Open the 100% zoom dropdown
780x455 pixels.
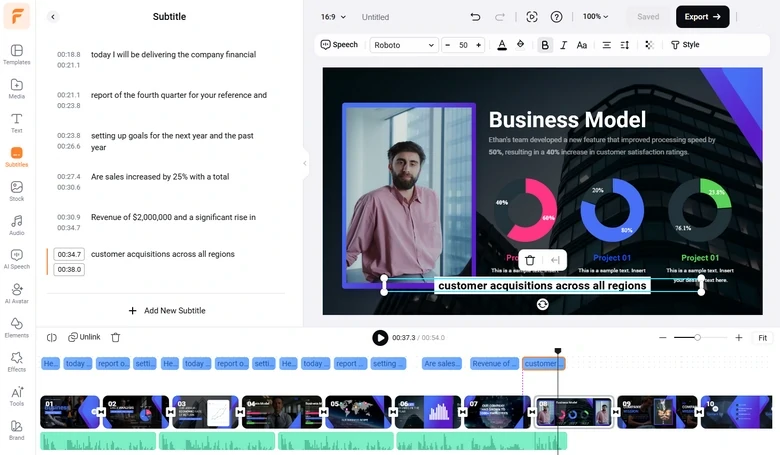point(595,16)
